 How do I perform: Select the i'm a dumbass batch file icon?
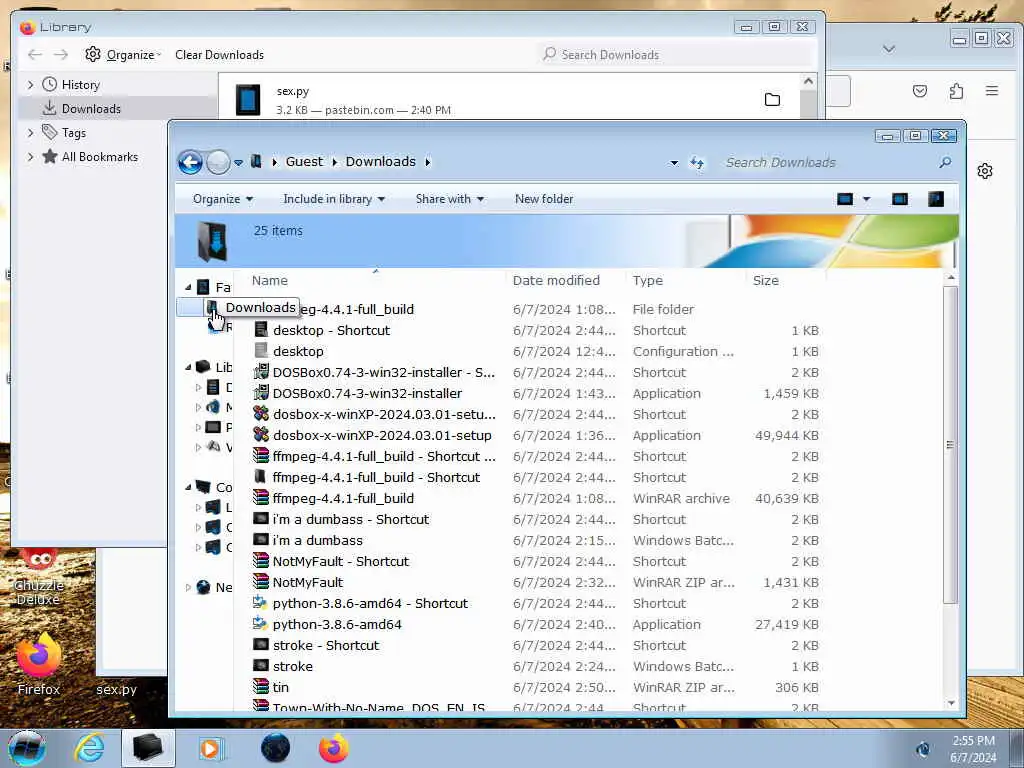261,540
